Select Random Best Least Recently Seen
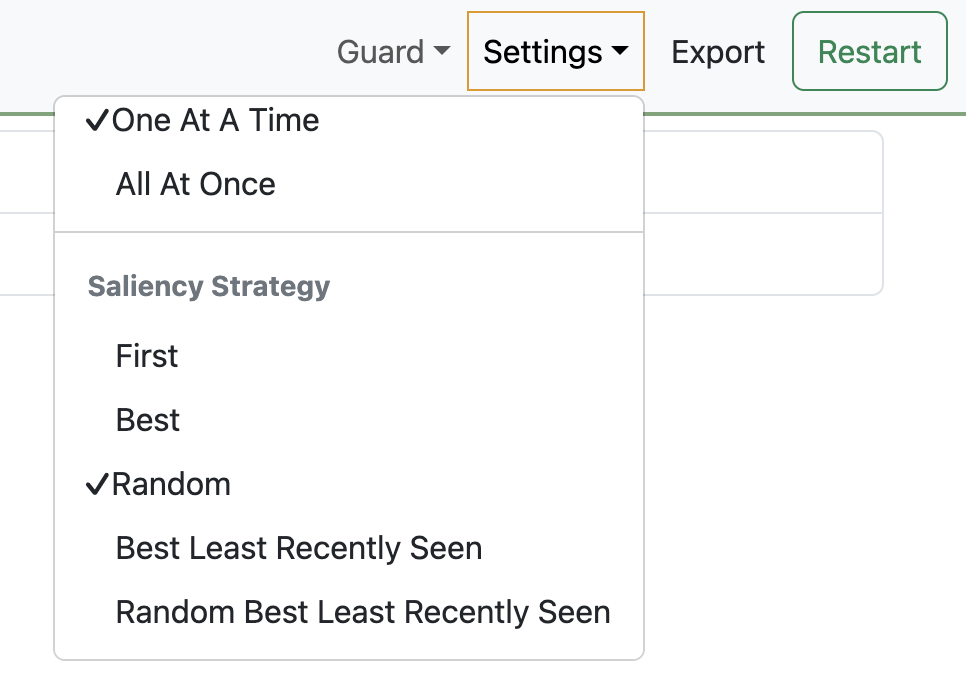 [x=363, y=613]
